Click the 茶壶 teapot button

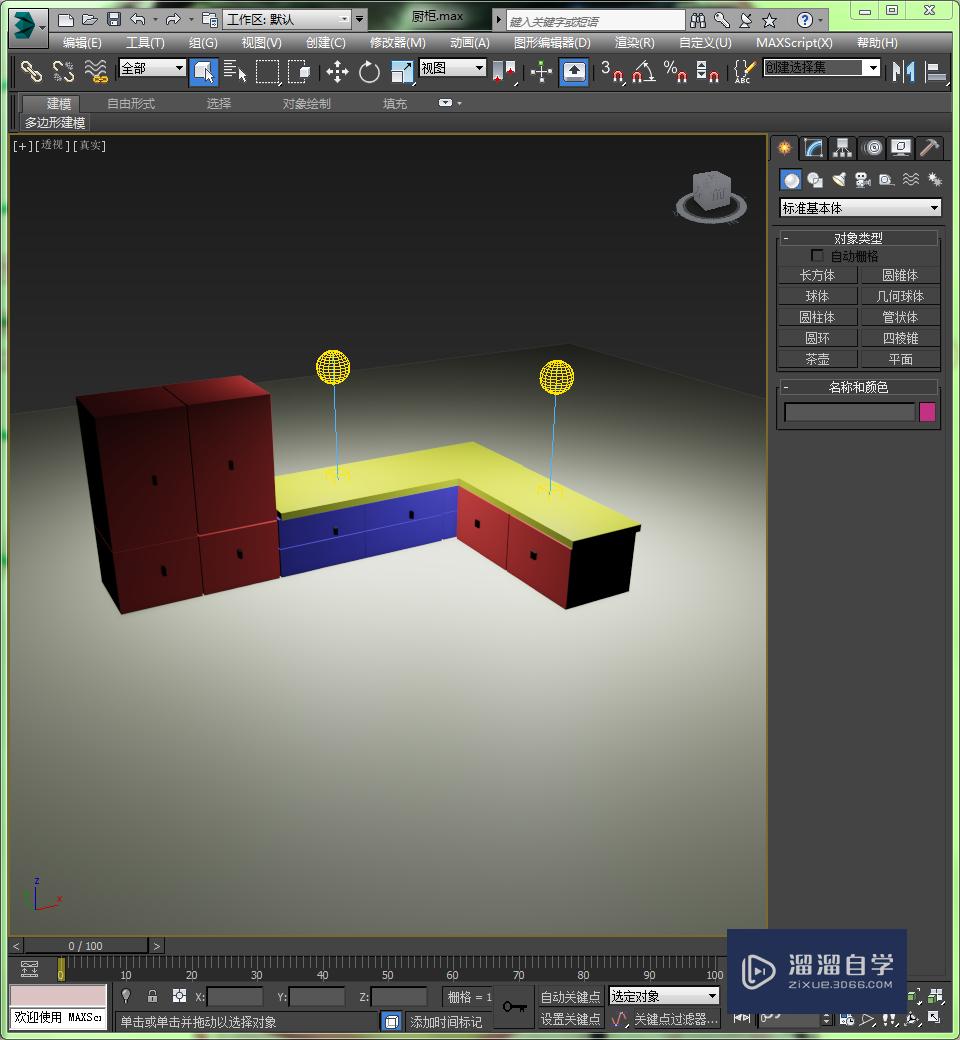(x=817, y=359)
